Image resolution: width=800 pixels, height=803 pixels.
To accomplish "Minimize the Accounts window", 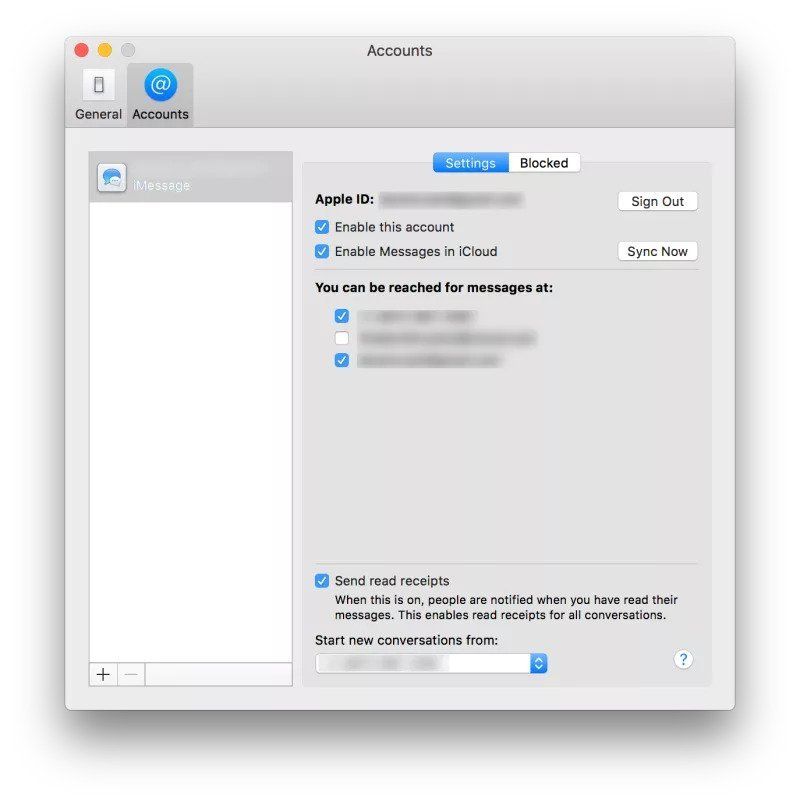I will pos(104,49).
